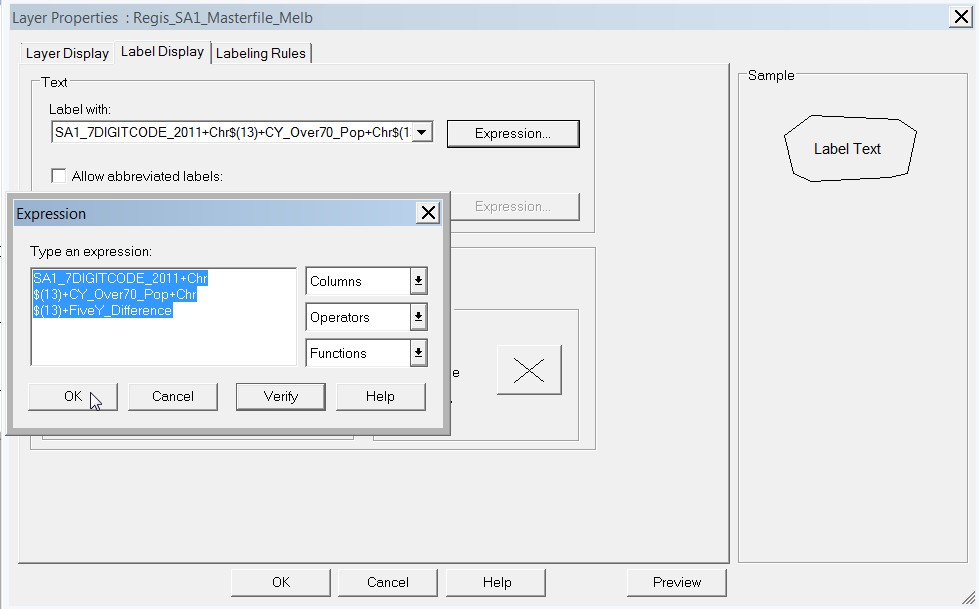This screenshot has width=979, height=609.
Task: Select the Label Display tab
Action: coord(162,52)
